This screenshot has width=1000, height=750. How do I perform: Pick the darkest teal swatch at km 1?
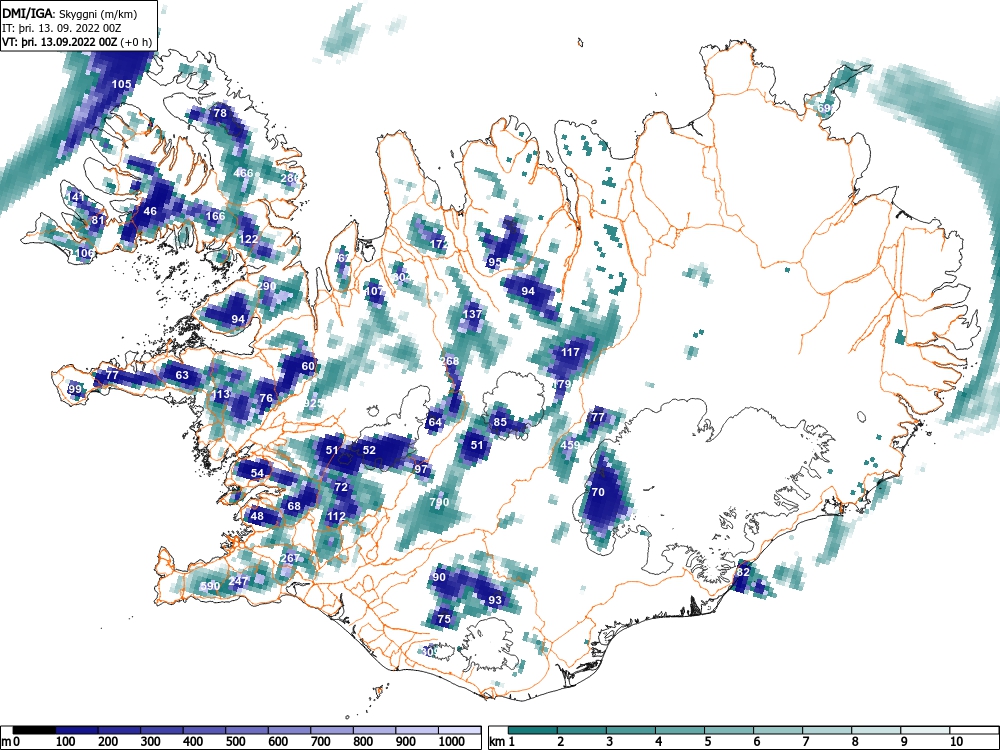pos(533,730)
